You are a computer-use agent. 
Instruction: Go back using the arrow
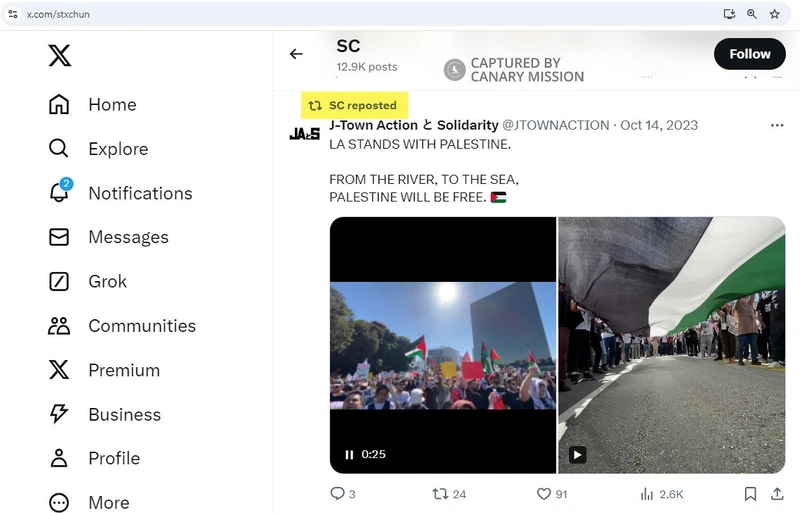[296, 54]
